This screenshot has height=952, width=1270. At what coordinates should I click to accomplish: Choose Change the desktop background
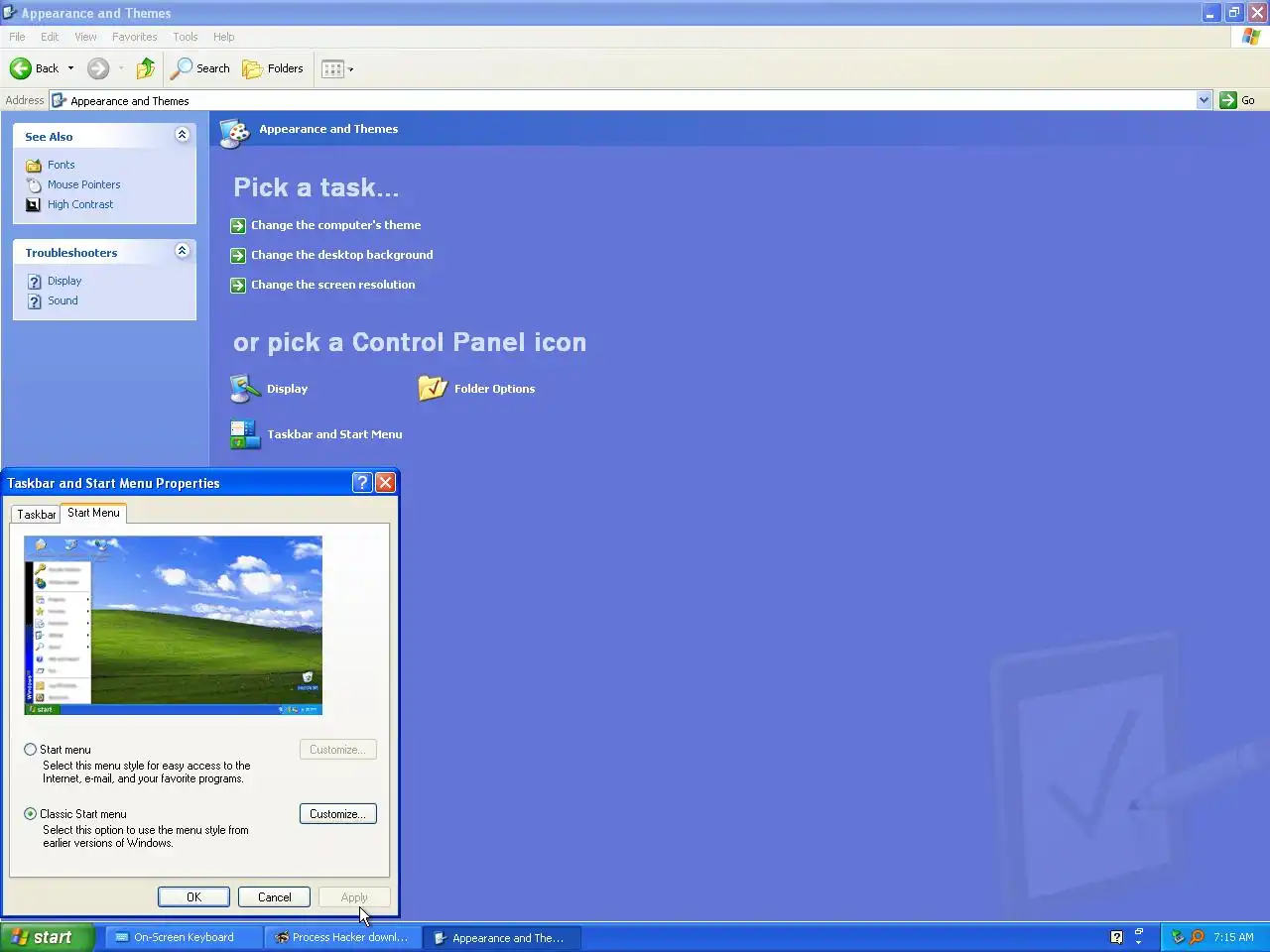[341, 255]
